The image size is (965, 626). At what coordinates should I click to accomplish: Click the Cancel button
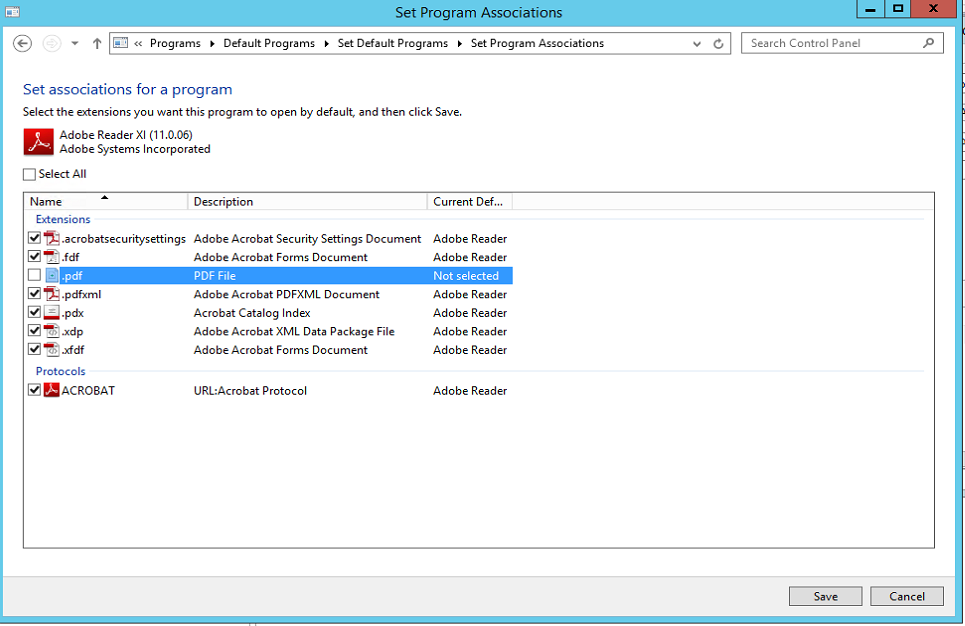click(x=907, y=596)
